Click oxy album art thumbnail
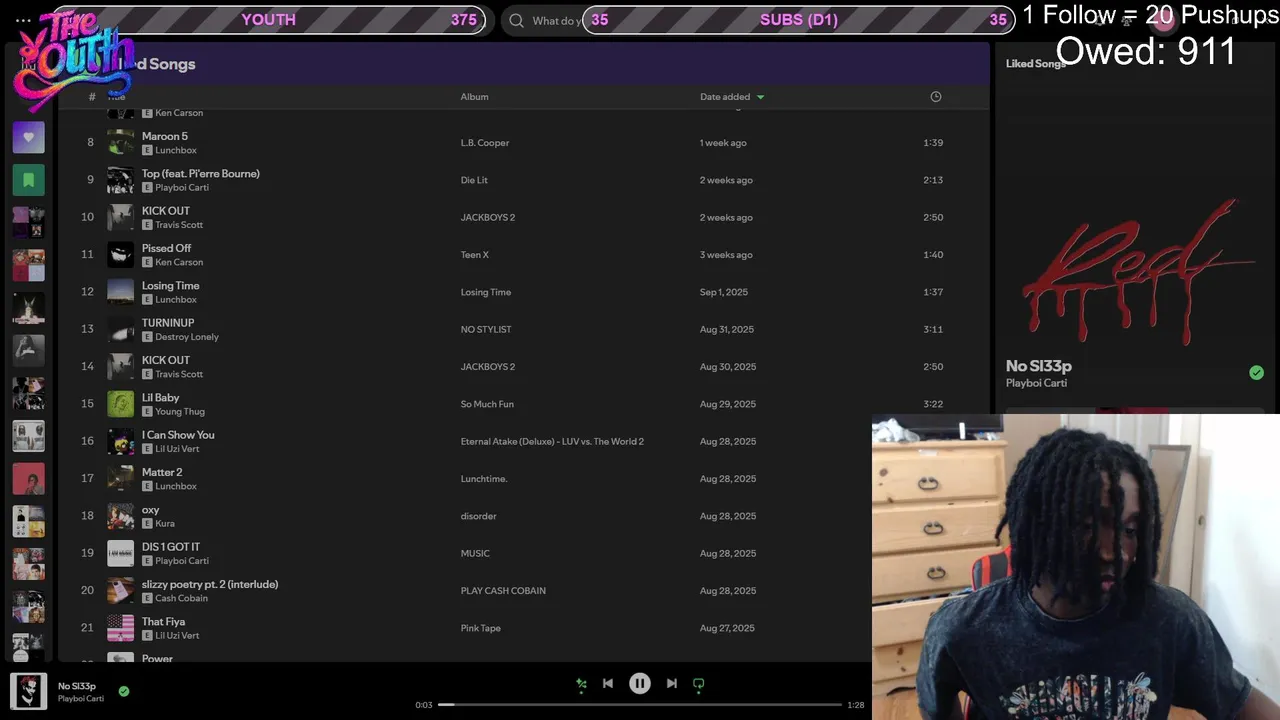This screenshot has width=1280, height=720. click(120, 516)
